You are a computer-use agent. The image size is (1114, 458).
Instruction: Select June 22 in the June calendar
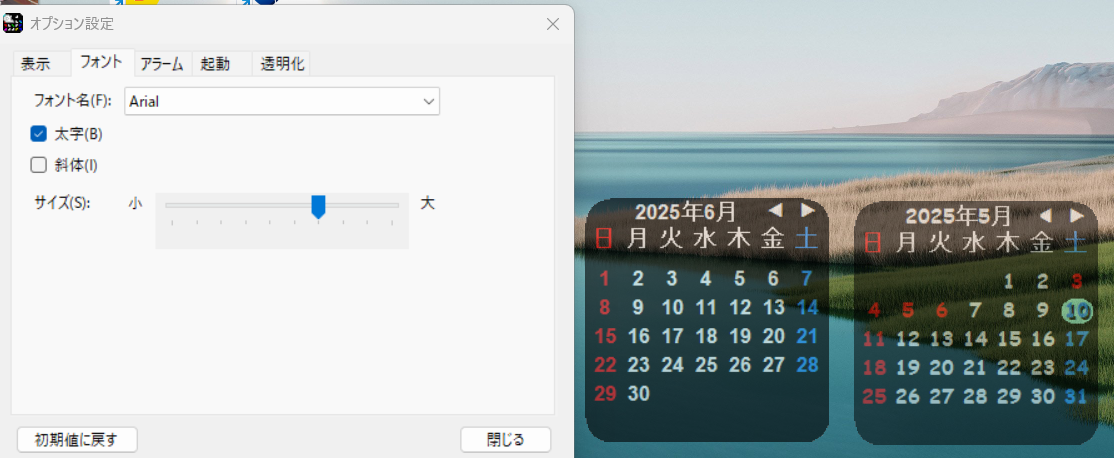[605, 365]
